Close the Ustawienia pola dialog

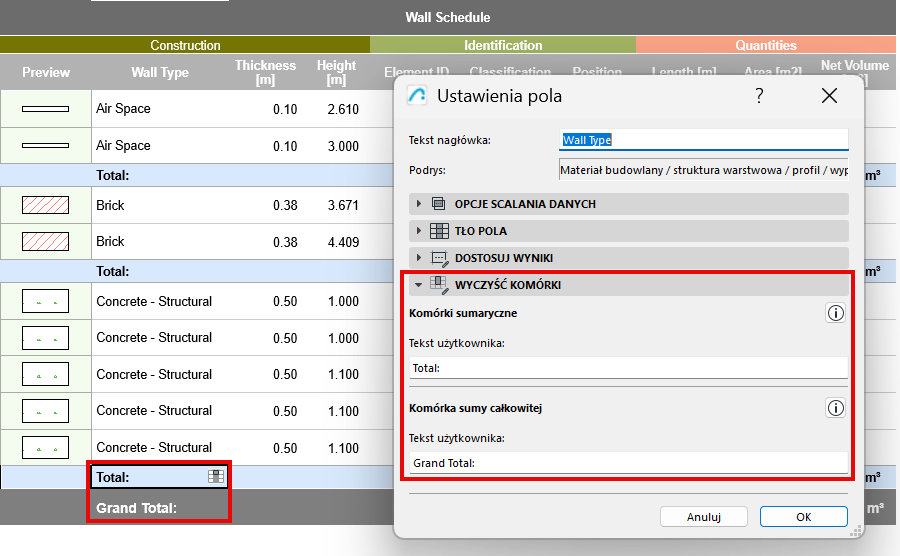point(829,96)
